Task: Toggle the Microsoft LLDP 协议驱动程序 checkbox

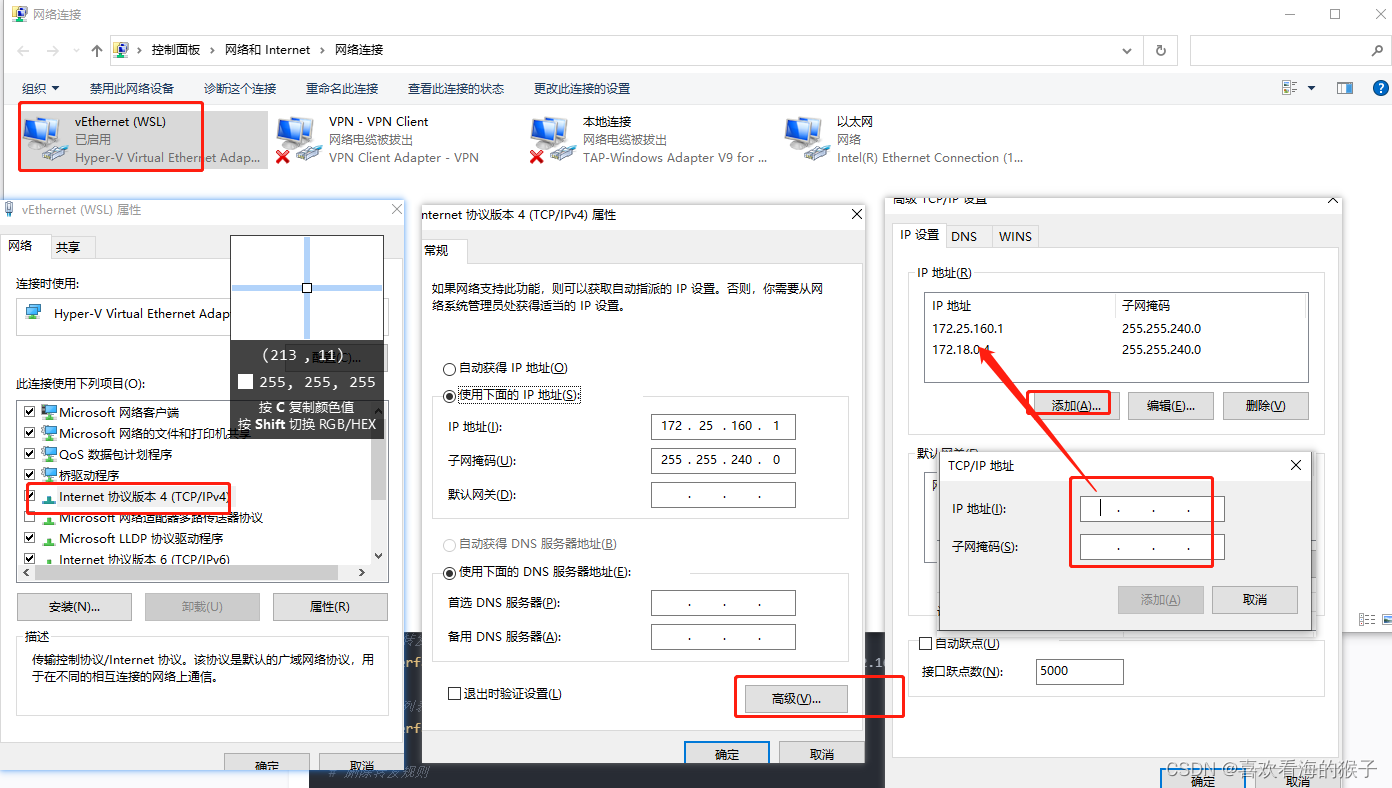Action: [x=29, y=538]
